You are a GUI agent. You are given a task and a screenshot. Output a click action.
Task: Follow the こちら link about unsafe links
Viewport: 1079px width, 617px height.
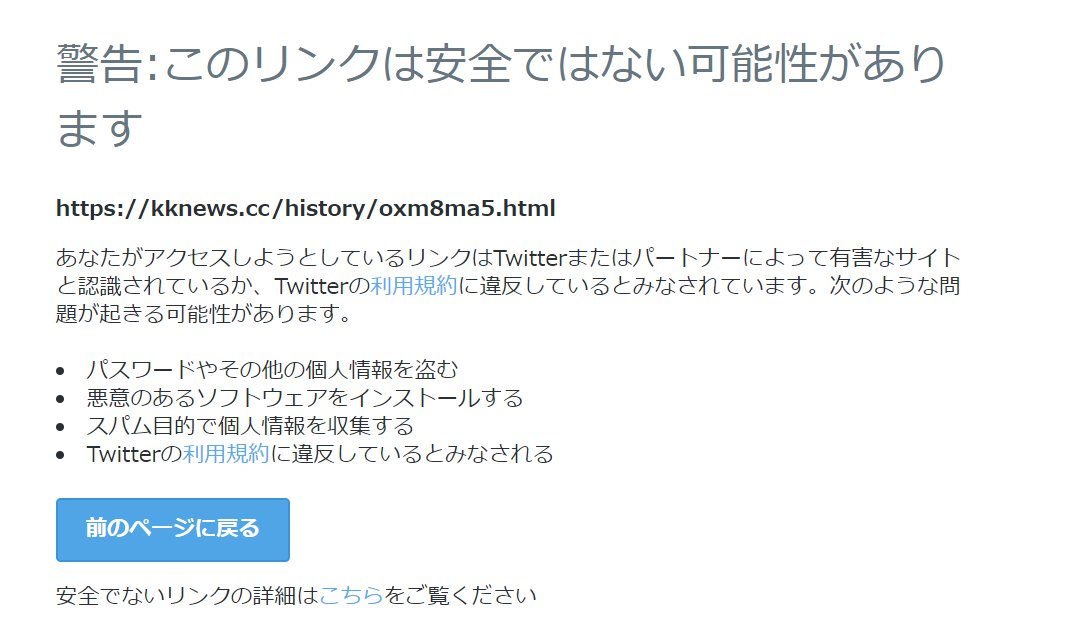tap(351, 595)
